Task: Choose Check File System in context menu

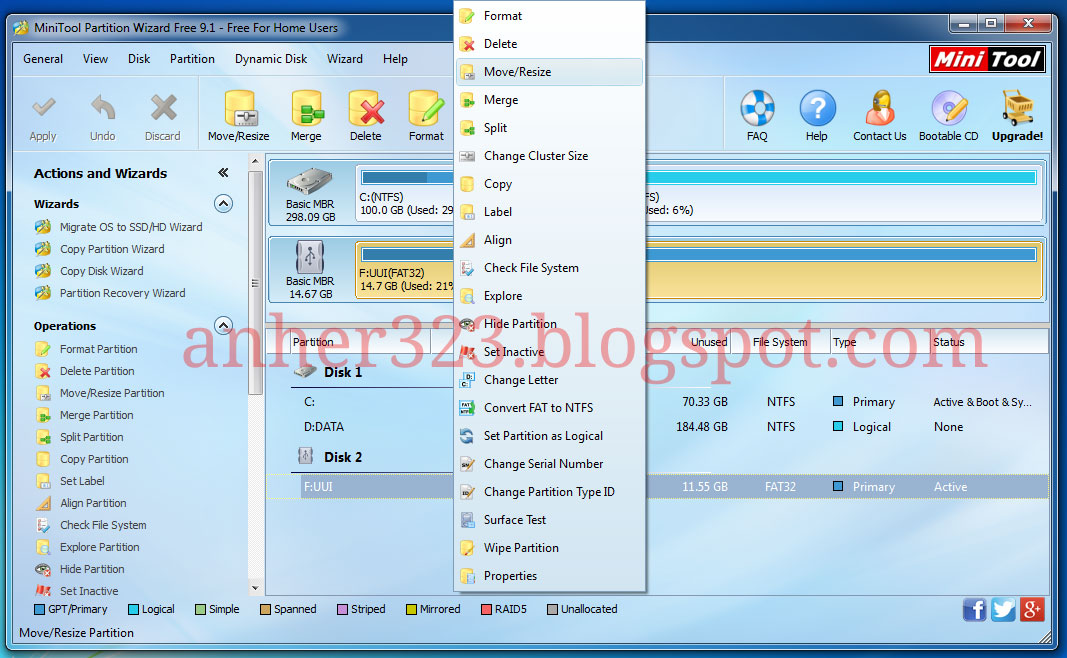Action: tap(549, 268)
